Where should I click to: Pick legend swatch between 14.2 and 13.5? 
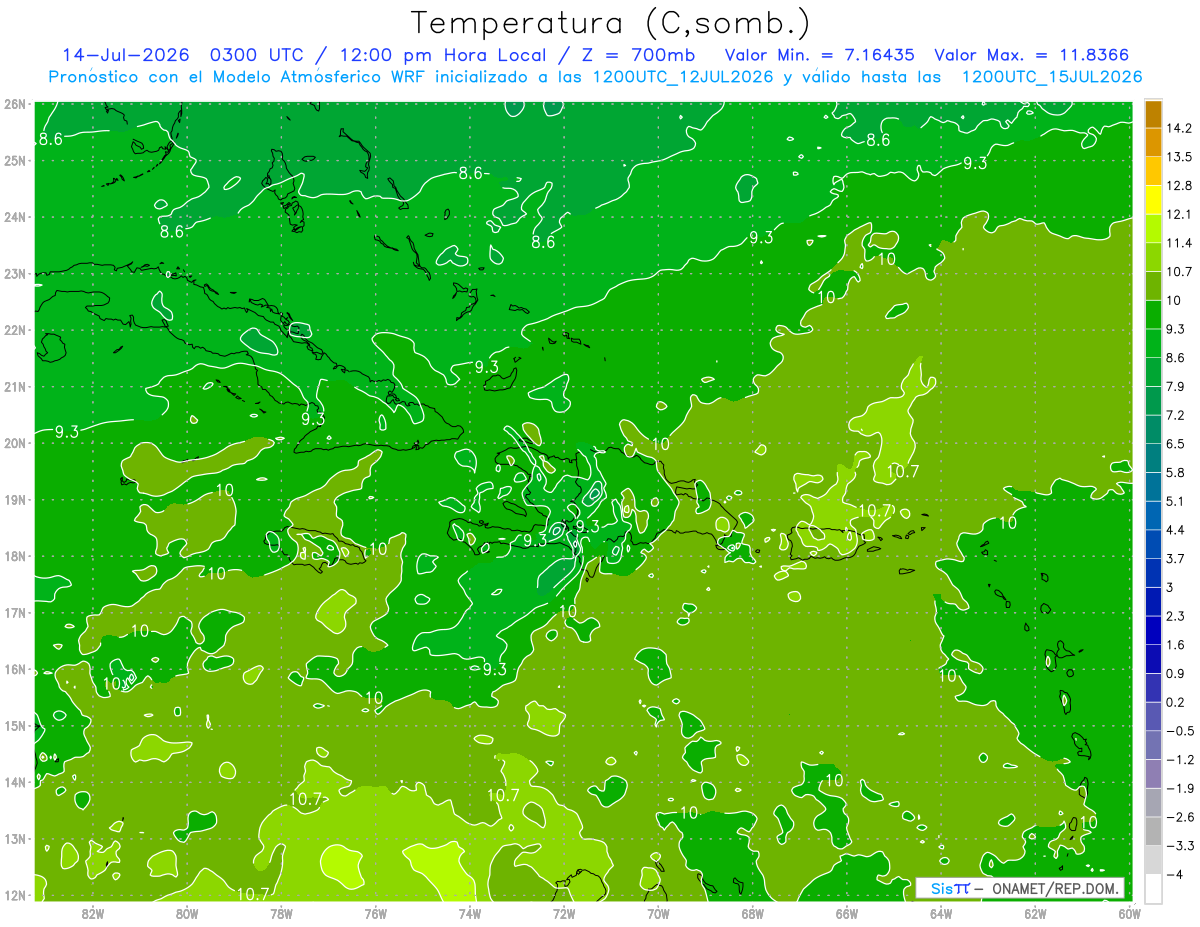click(1153, 142)
